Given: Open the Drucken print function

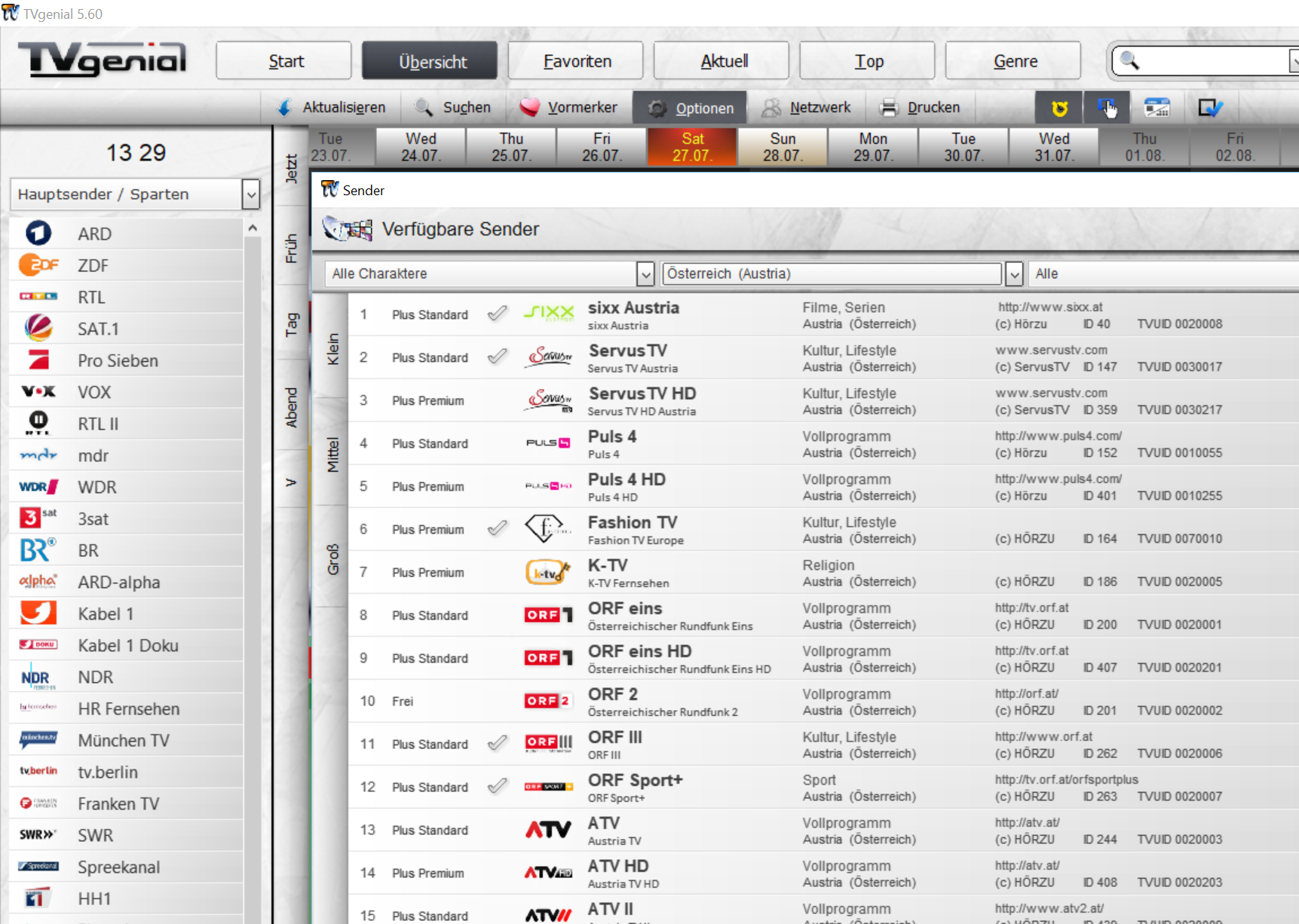Looking at the screenshot, I should (920, 108).
